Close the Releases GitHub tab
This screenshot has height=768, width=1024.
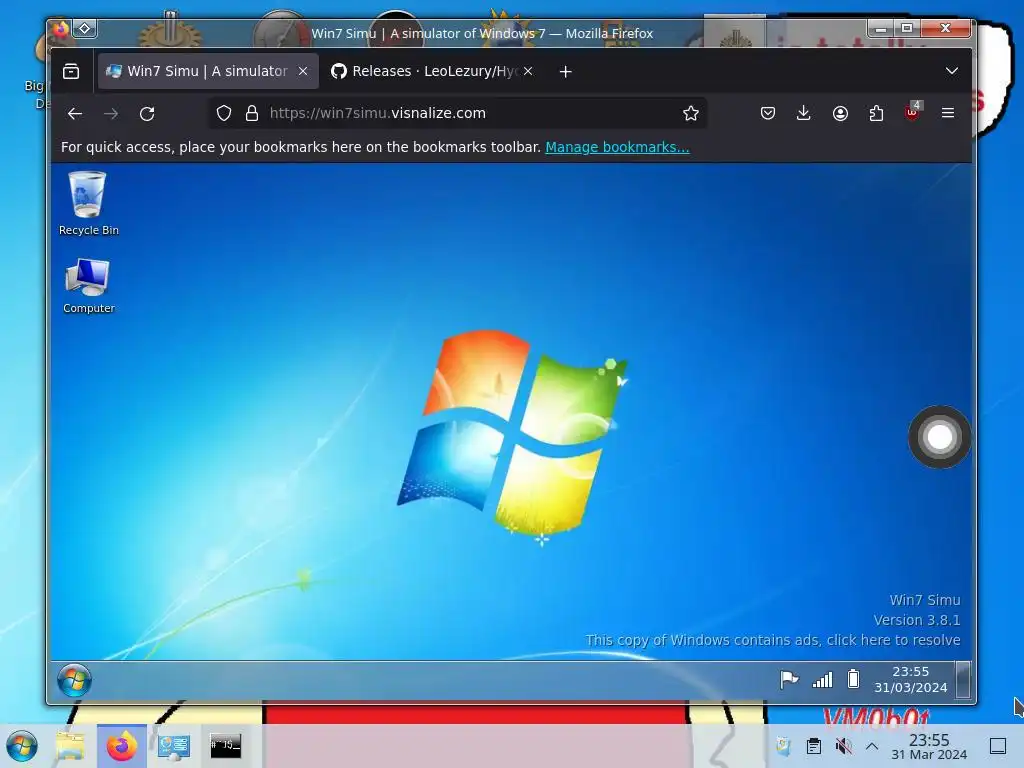click(528, 71)
